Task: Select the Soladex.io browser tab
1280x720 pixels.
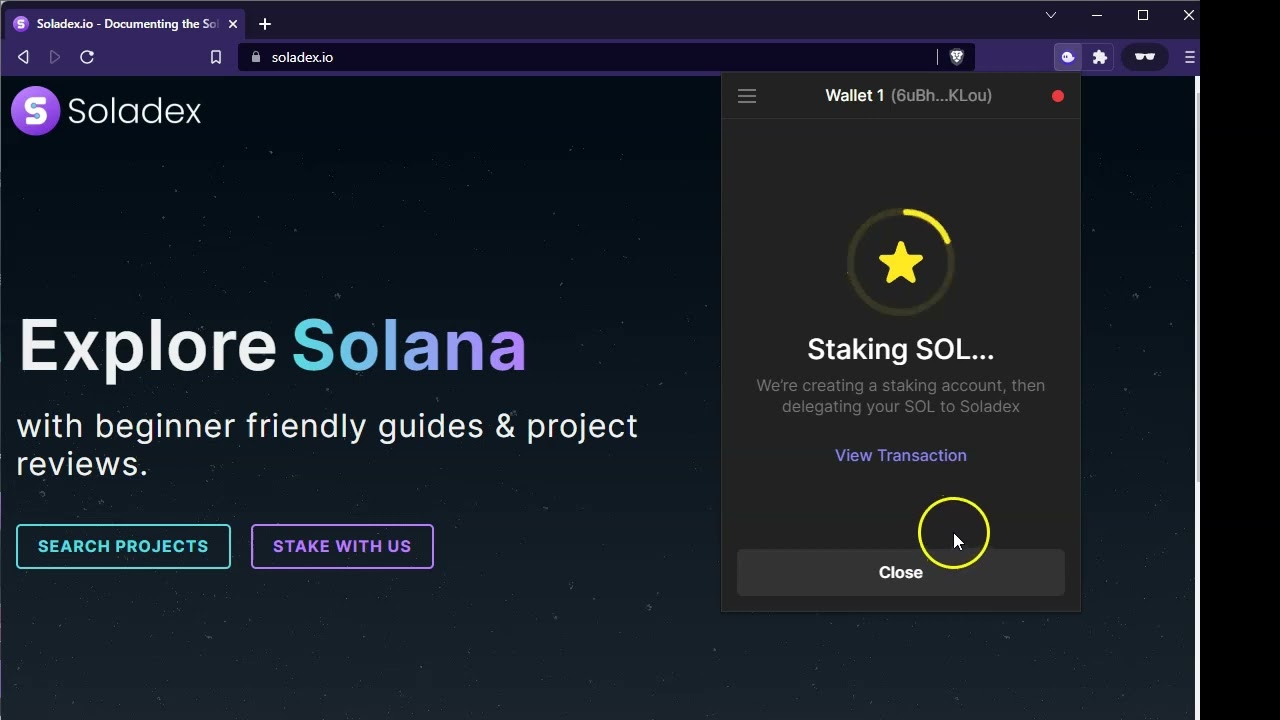Action: click(127, 24)
